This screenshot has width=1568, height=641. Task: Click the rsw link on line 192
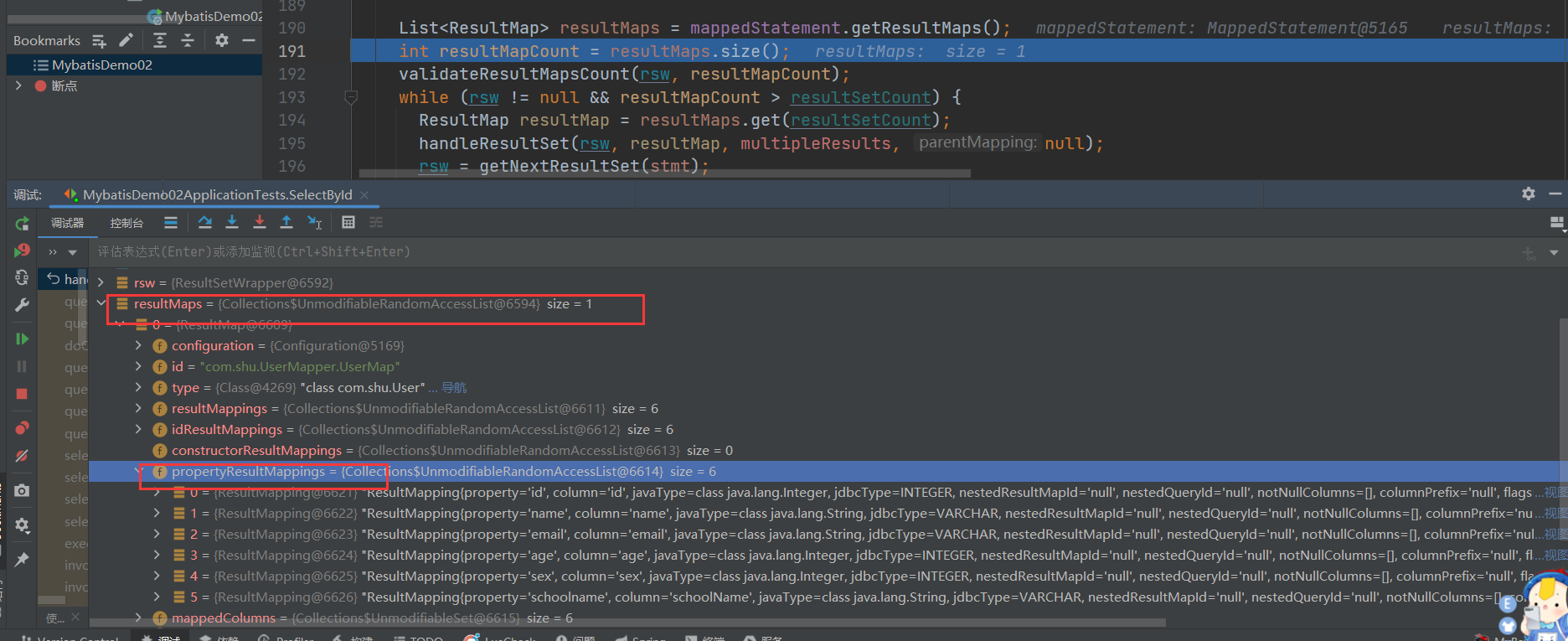click(x=655, y=75)
